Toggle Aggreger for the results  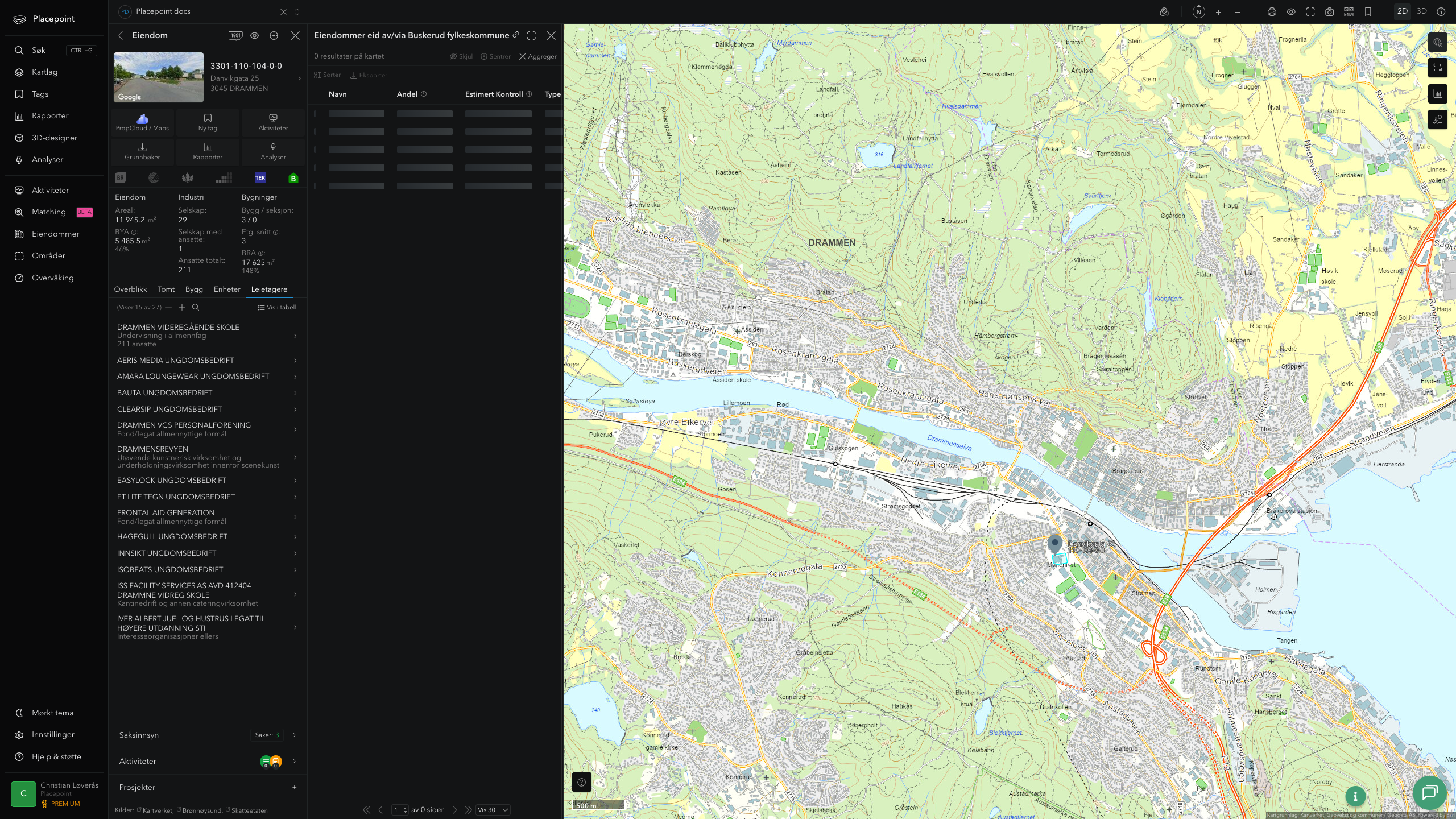click(538, 56)
